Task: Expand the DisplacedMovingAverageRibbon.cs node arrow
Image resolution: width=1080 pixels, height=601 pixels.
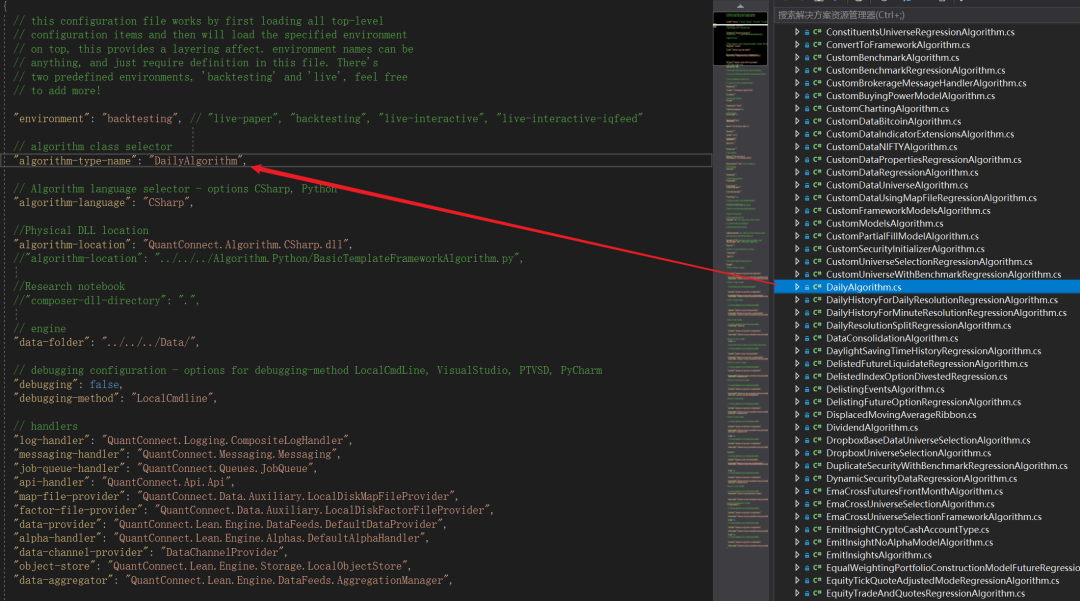Action: pyautogui.click(x=797, y=414)
